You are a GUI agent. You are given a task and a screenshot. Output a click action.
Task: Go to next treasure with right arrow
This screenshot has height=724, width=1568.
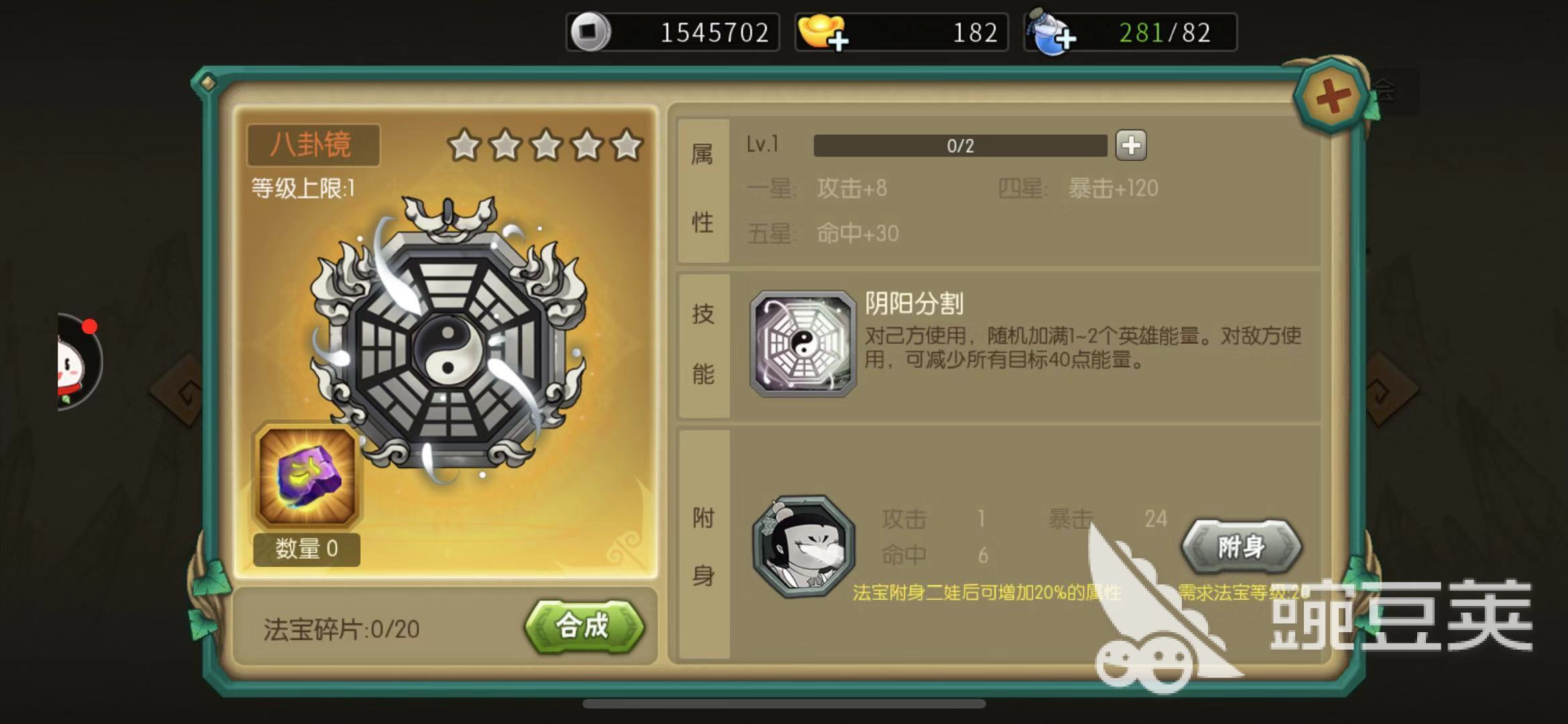1391,389
